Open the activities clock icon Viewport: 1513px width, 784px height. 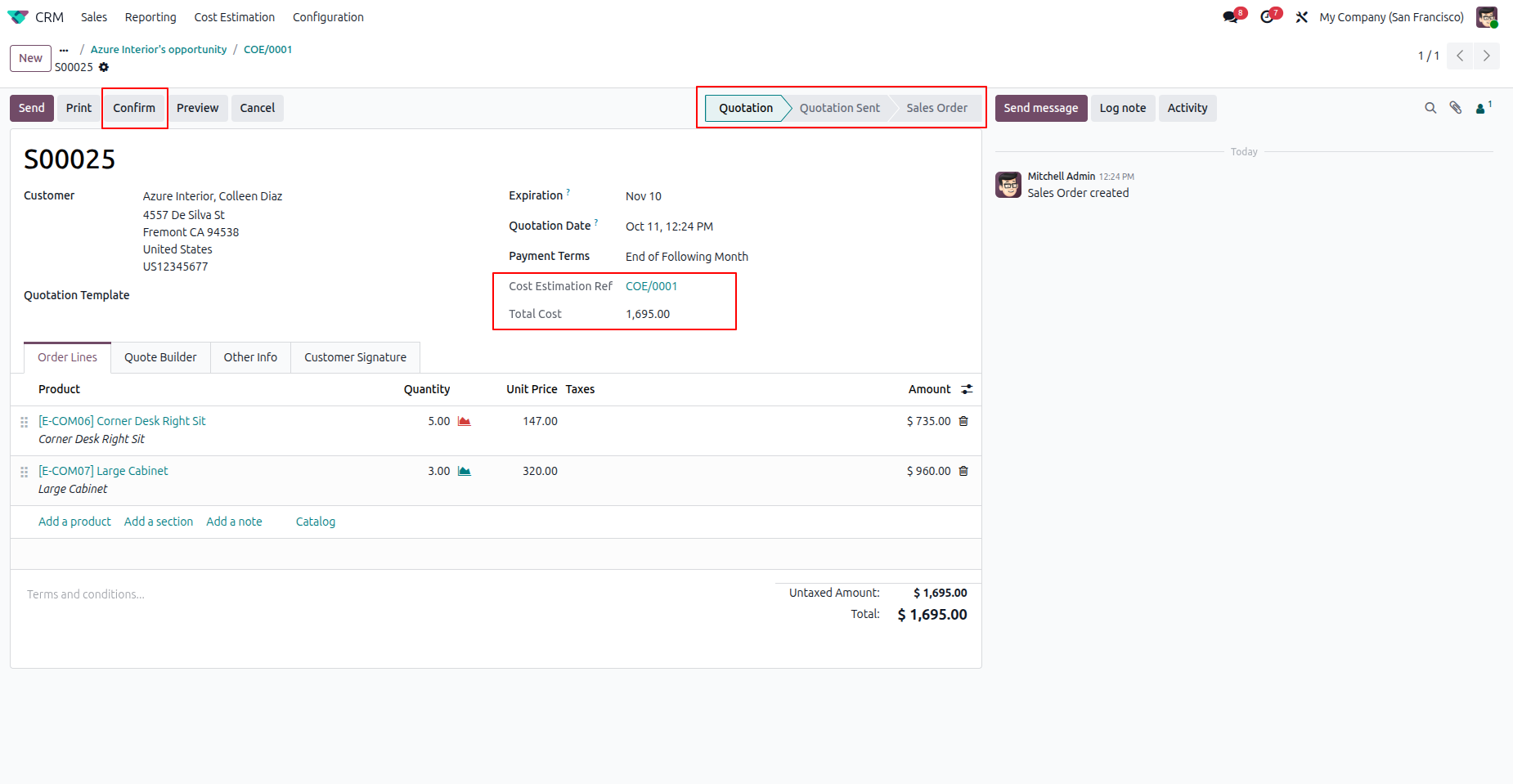click(x=1267, y=17)
